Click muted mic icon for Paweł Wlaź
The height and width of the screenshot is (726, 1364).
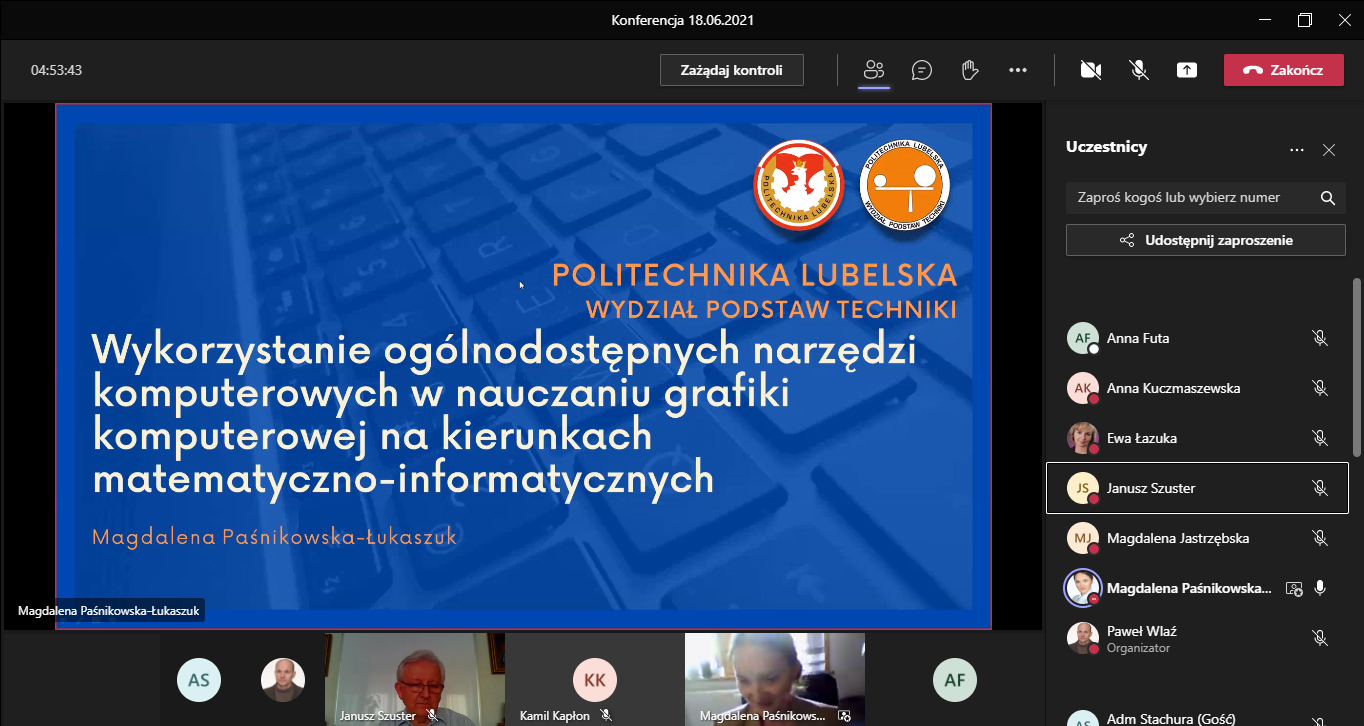pyautogui.click(x=1320, y=638)
